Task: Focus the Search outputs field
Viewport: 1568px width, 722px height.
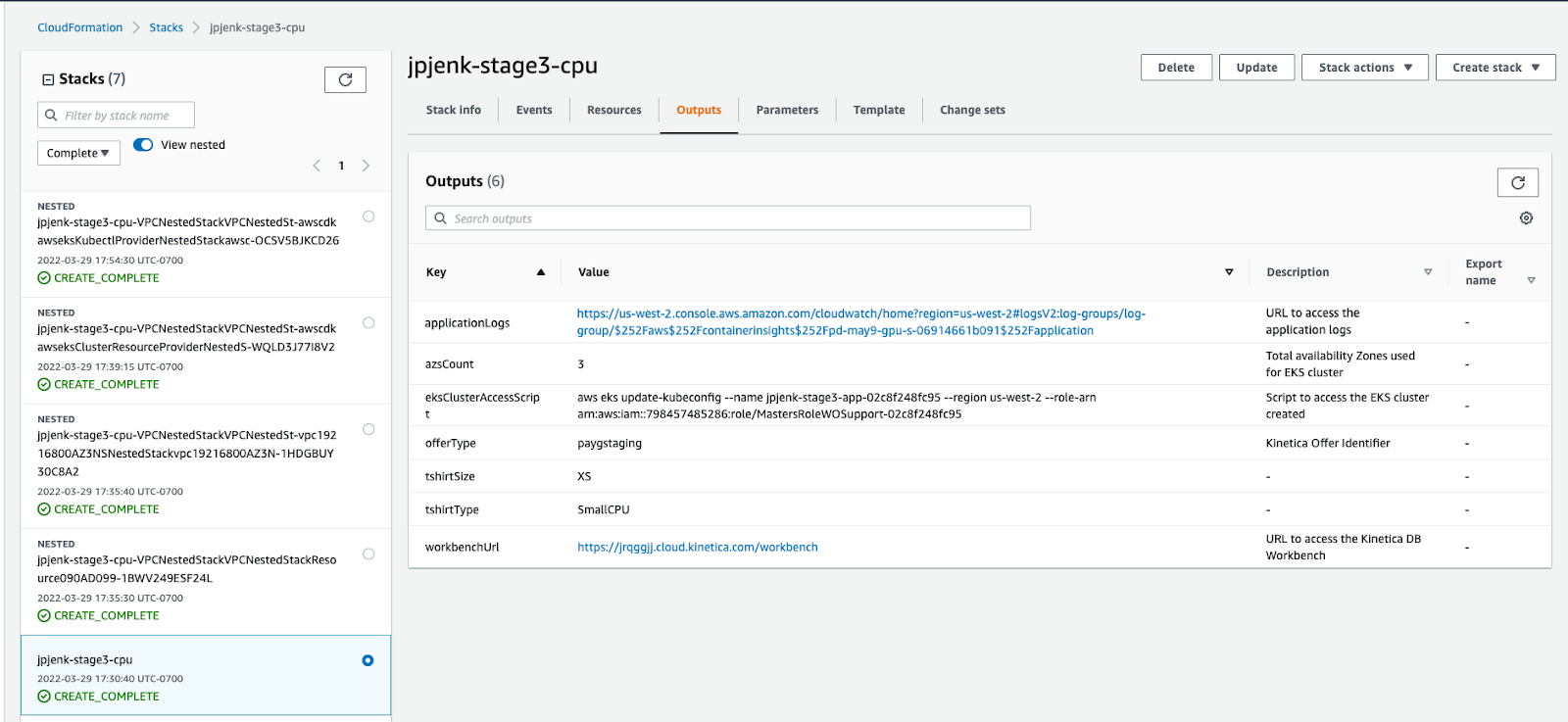Action: (728, 218)
